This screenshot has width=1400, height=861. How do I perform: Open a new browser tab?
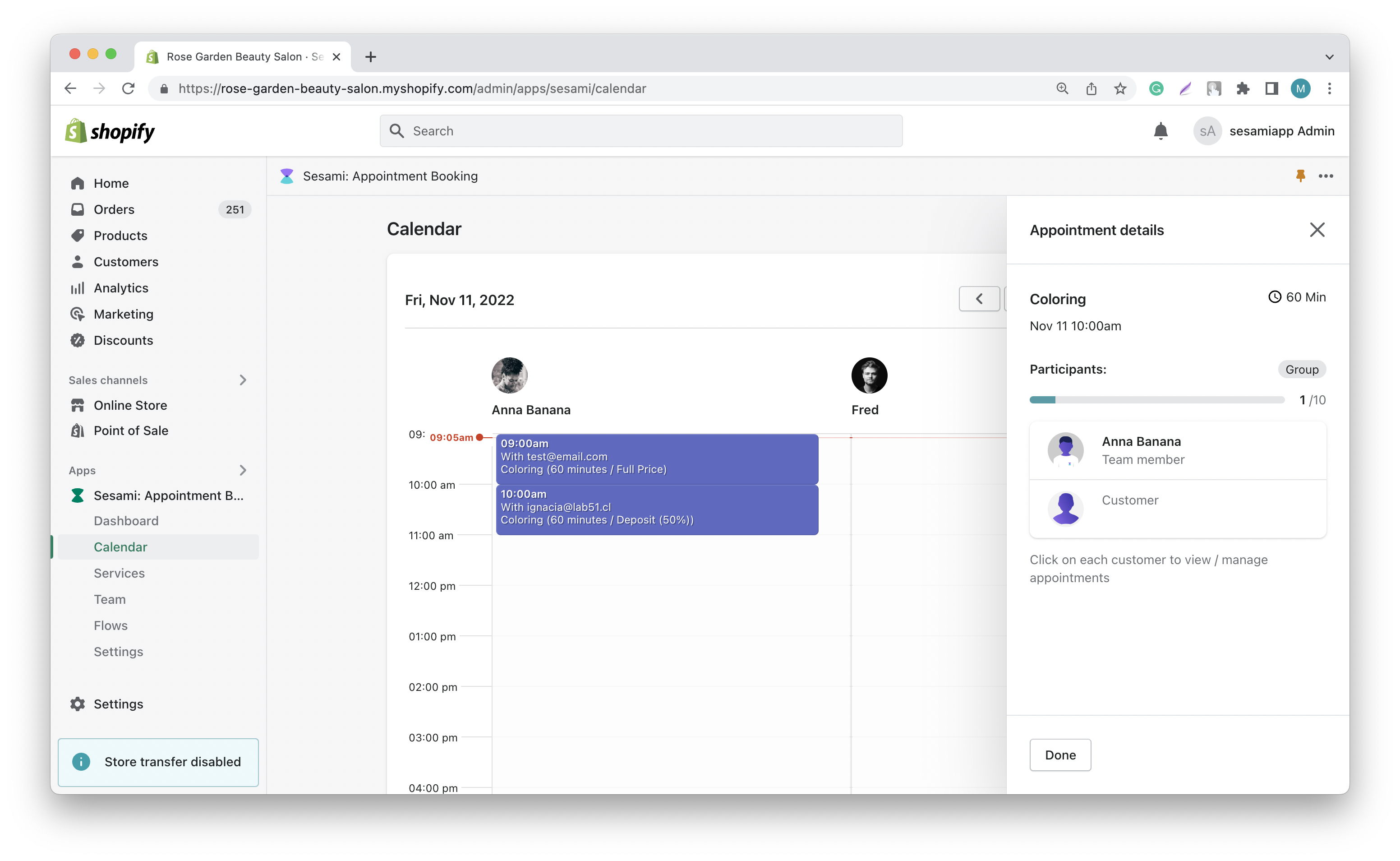pyautogui.click(x=370, y=56)
